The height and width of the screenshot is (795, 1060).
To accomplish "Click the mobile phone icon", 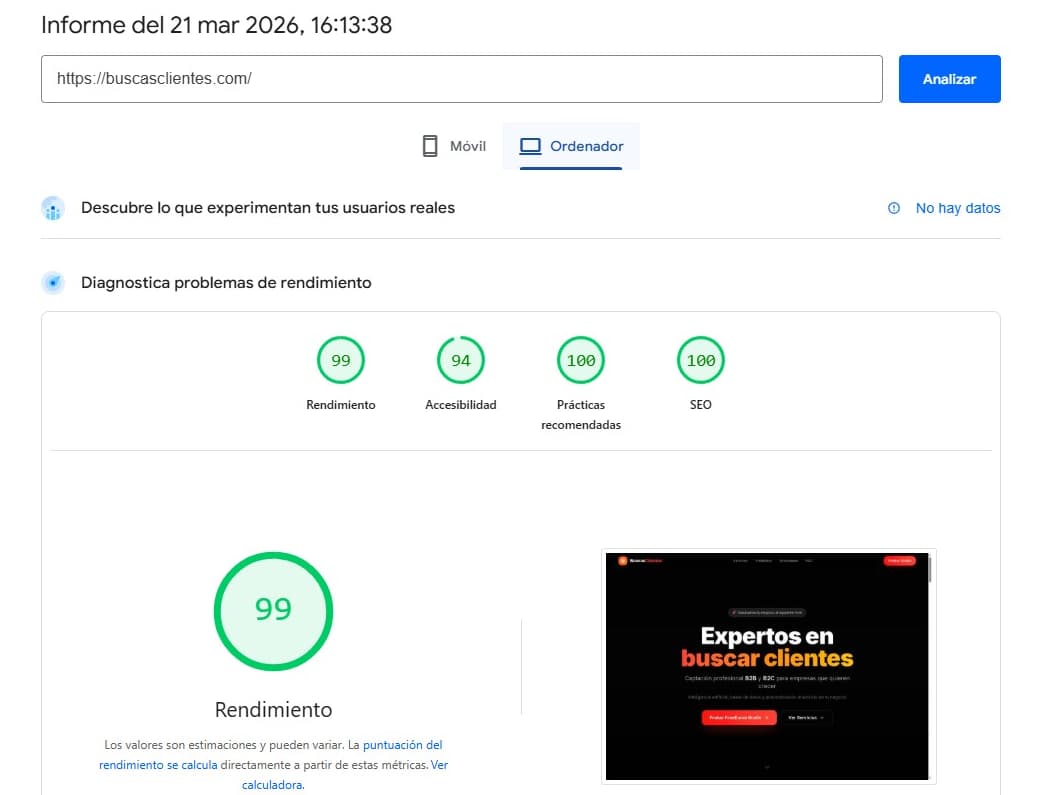I will 430,146.
